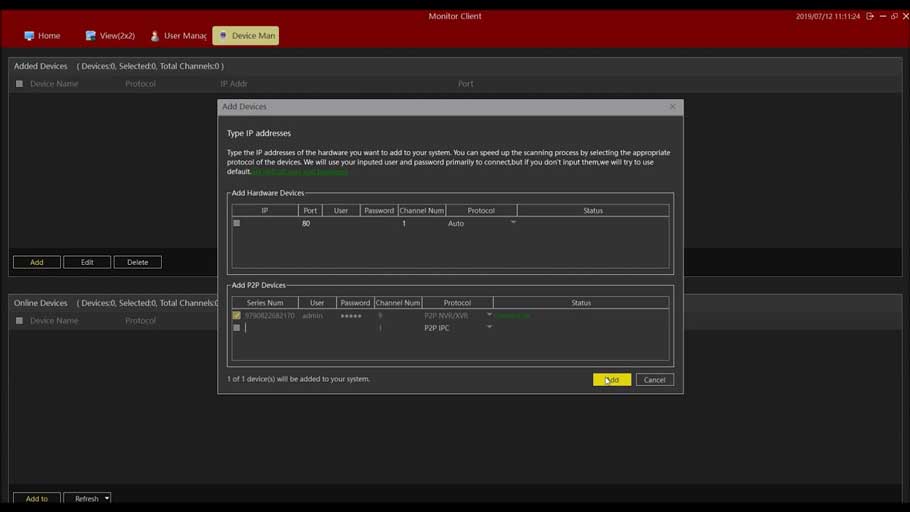
Task: Click the Home tab monitor icon
Action: (x=29, y=36)
